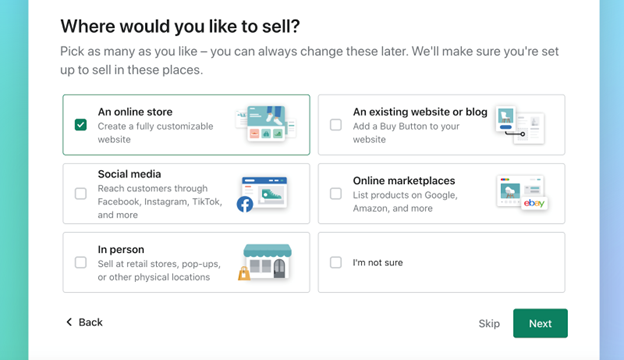Click the retail storefront illustration
Image resolution: width=624 pixels, height=360 pixels.
coord(267,261)
